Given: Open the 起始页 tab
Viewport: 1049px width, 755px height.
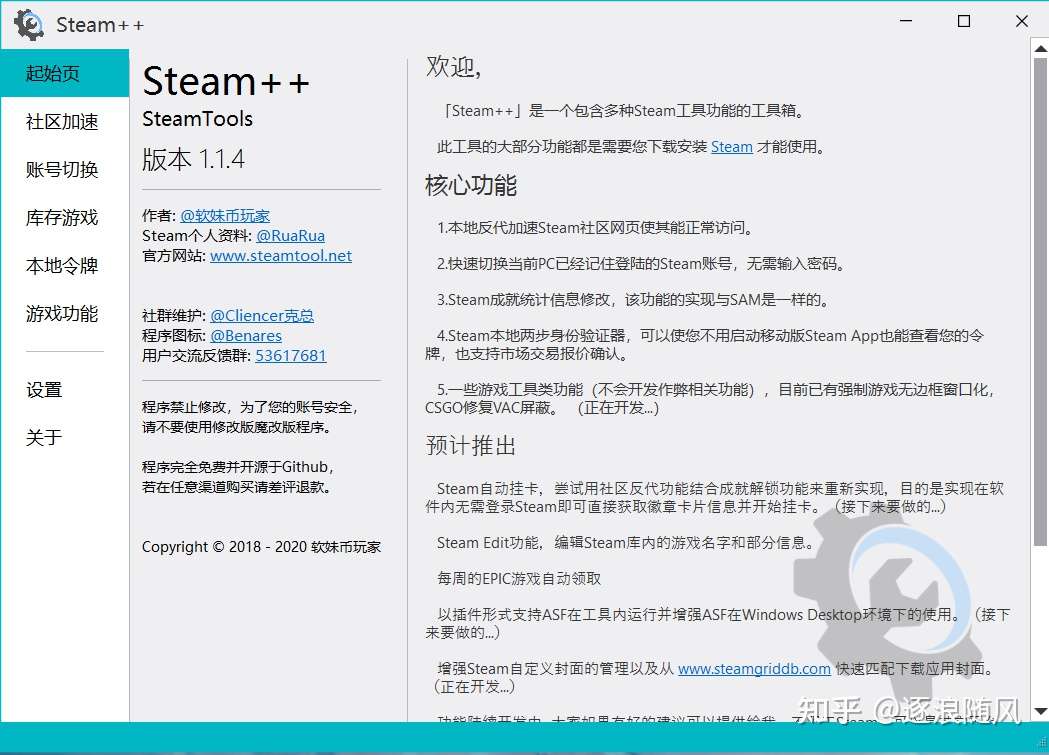Looking at the screenshot, I should click(x=65, y=73).
